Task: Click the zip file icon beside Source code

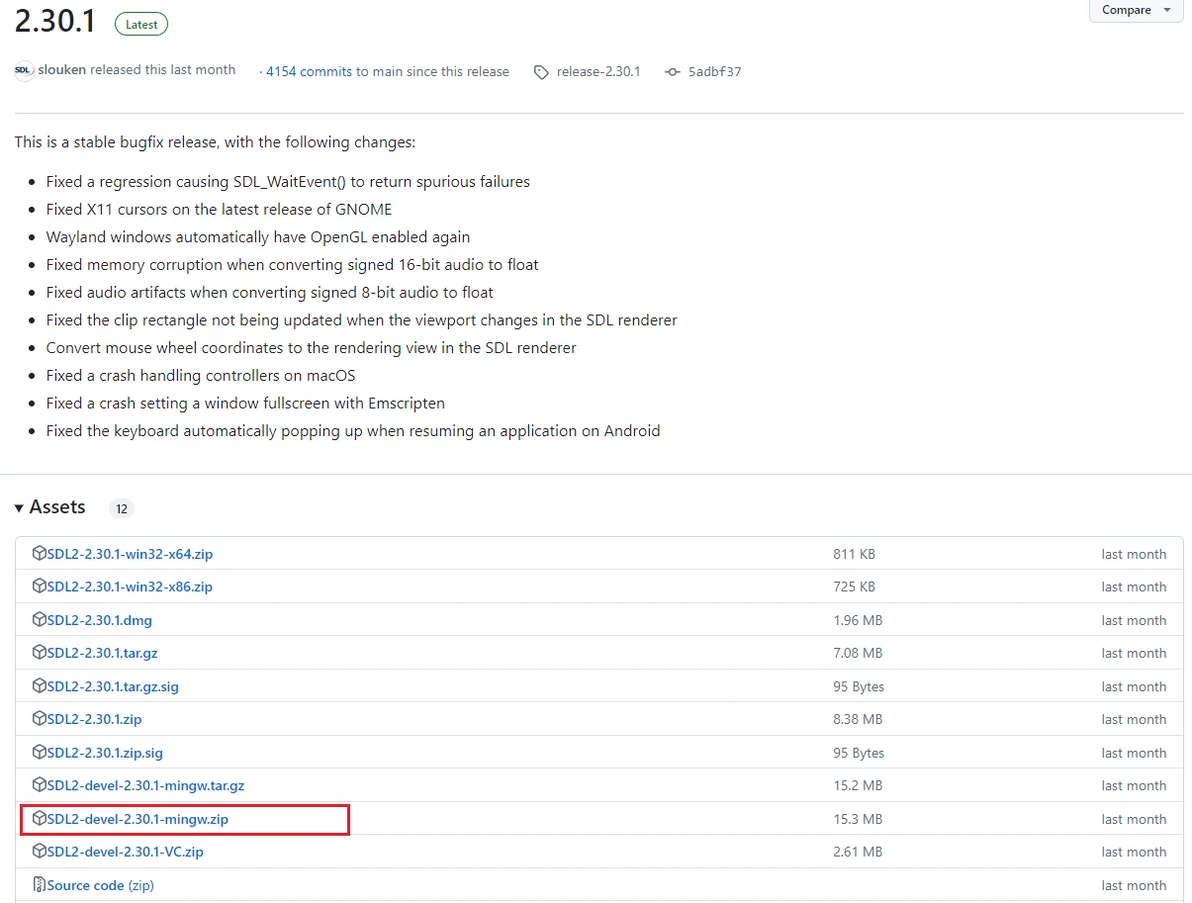Action: [39, 885]
